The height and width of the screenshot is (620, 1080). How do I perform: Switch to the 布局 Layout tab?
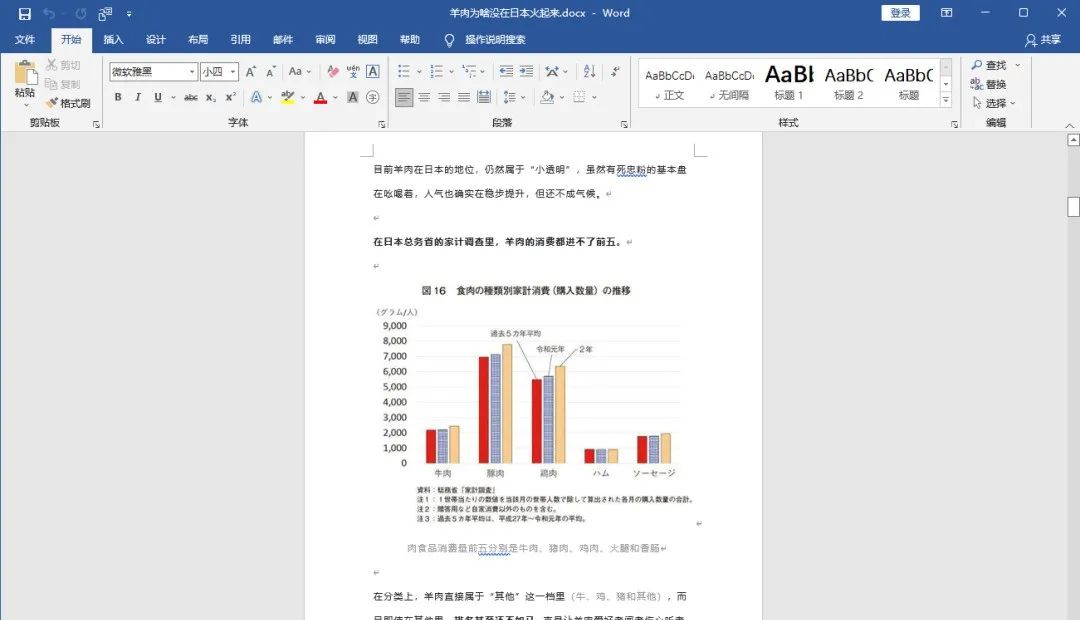click(198, 40)
